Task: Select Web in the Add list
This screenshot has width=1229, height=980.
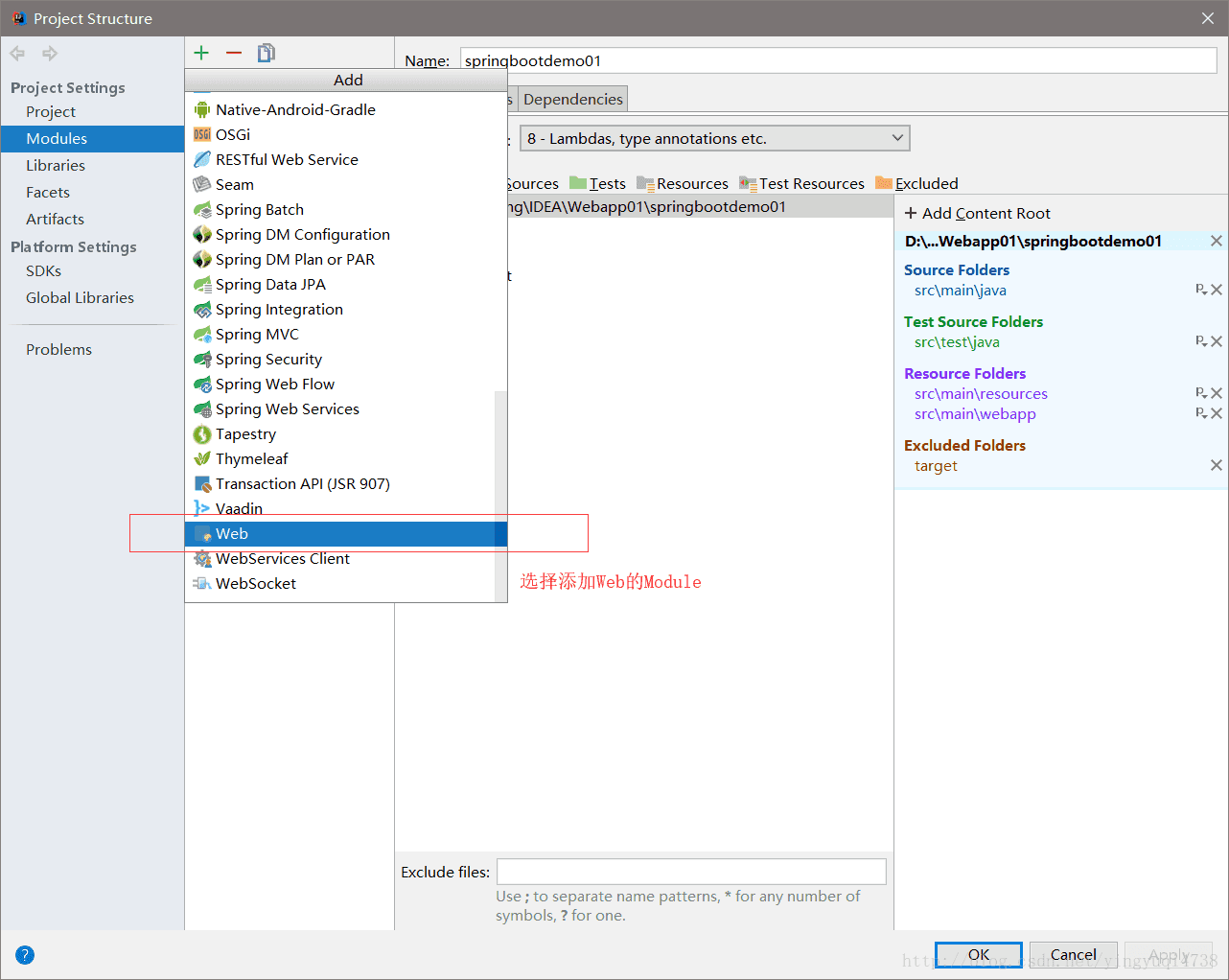Action: coord(346,534)
